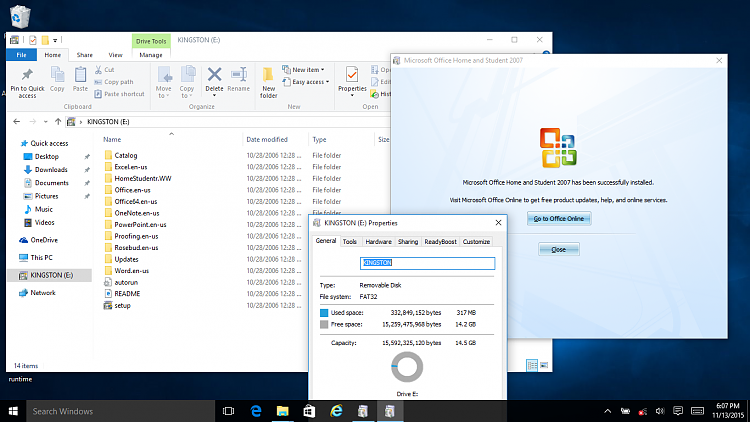The height and width of the screenshot is (422, 750).
Task: Sort by Date modified column header
Action: pyautogui.click(x=267, y=140)
